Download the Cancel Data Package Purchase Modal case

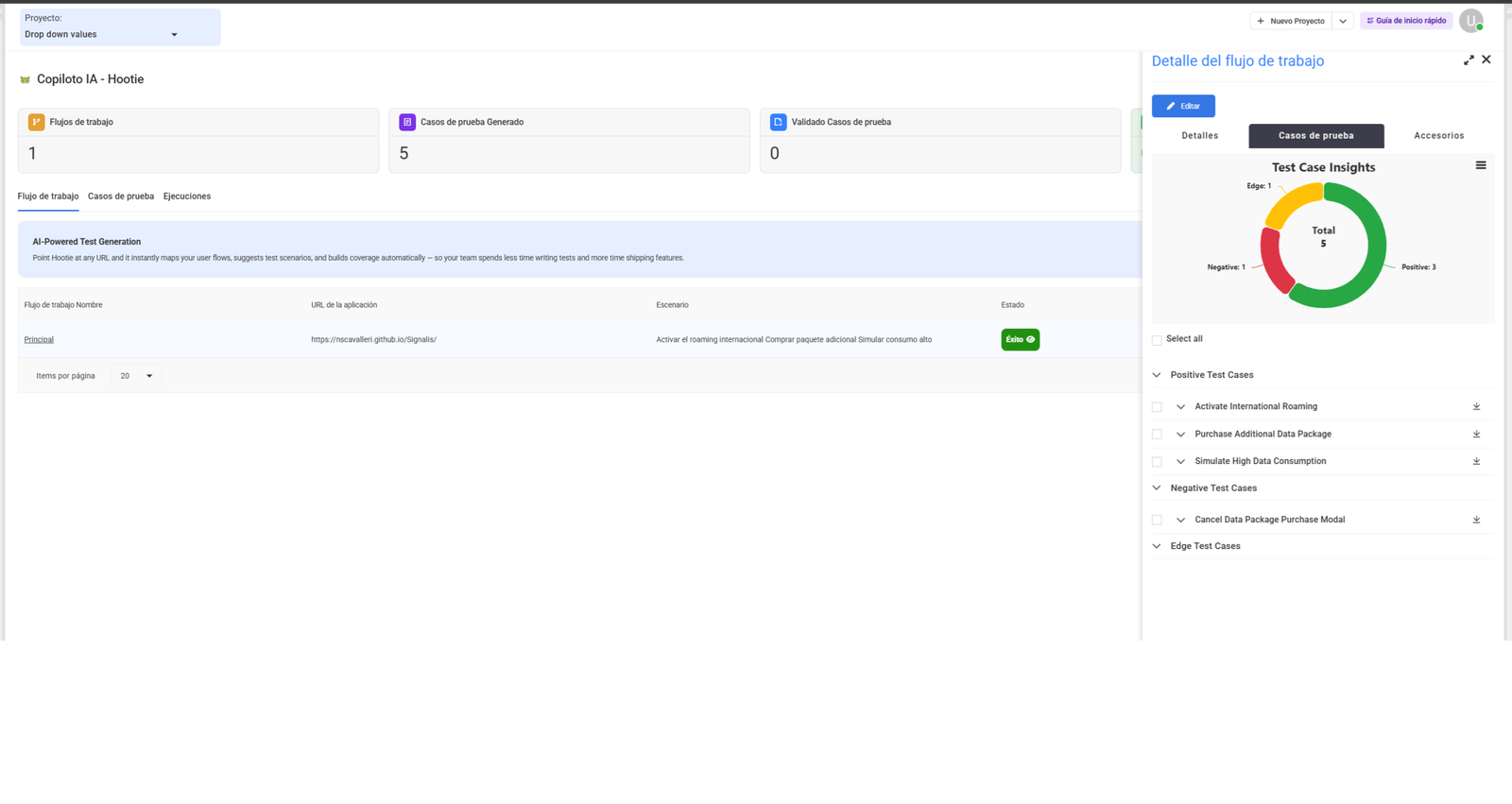coord(1476,520)
